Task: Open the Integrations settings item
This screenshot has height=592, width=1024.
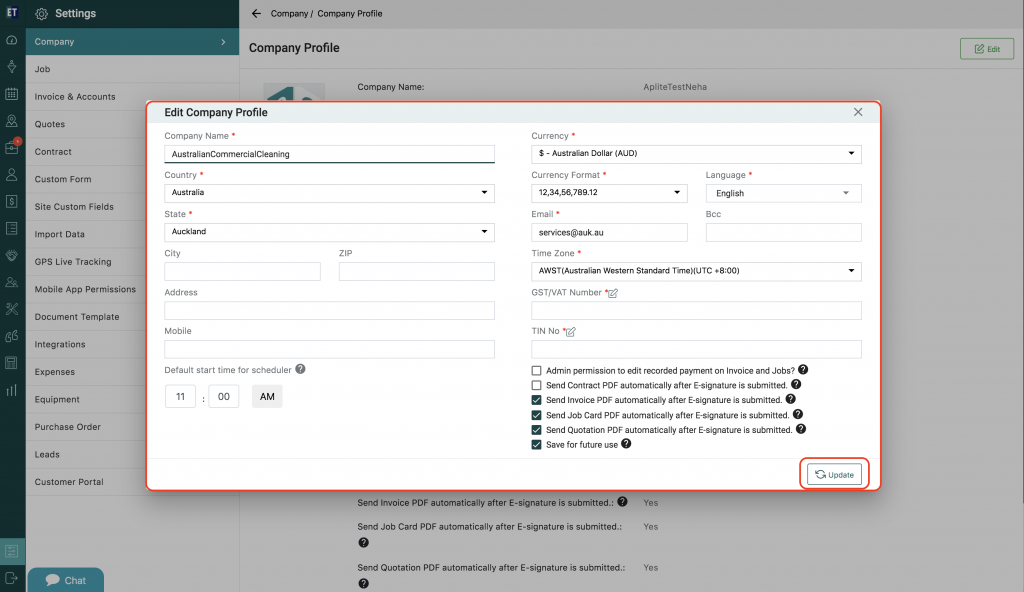Action: point(86,344)
